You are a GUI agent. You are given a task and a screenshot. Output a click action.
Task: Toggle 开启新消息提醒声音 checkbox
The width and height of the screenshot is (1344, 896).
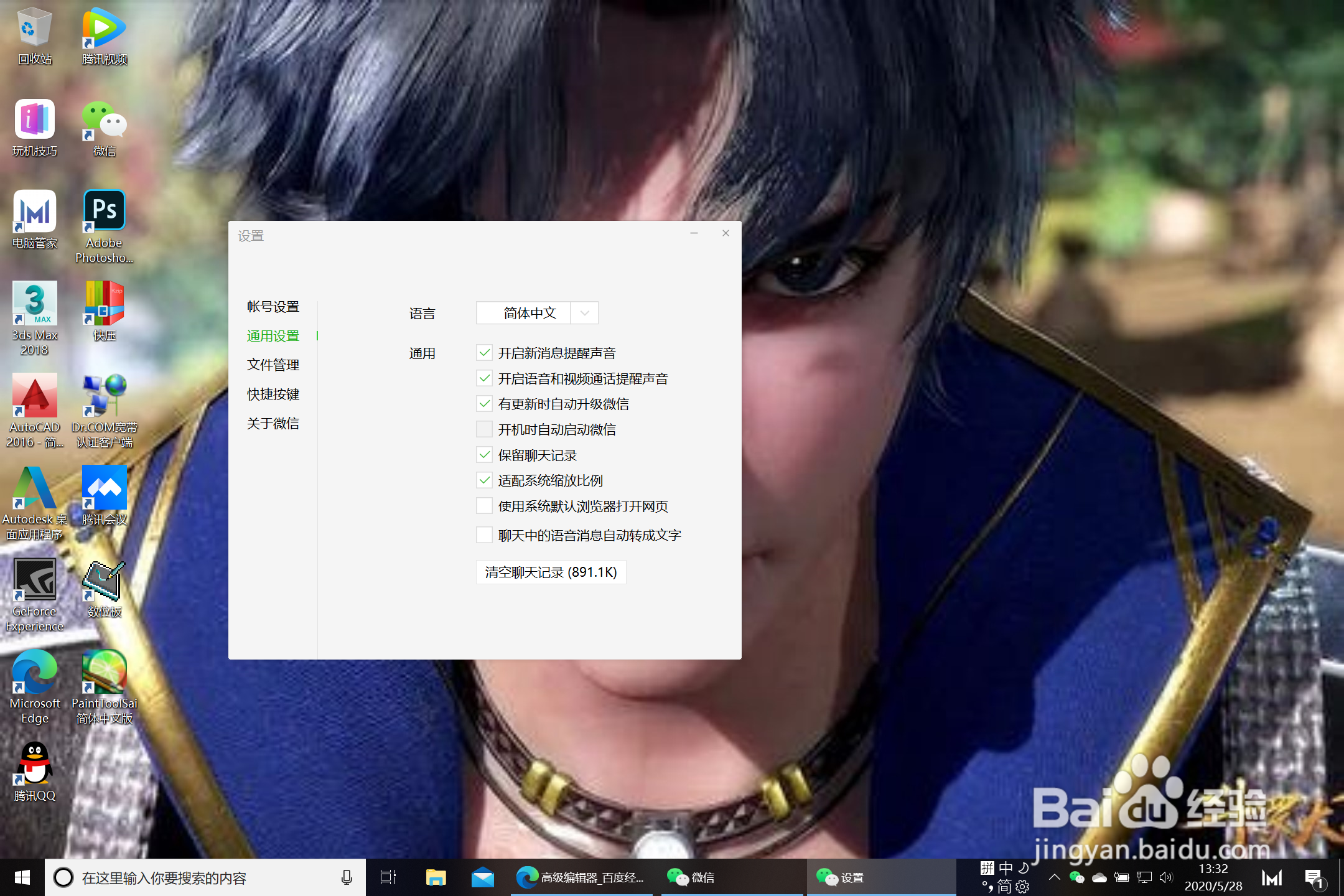(484, 353)
